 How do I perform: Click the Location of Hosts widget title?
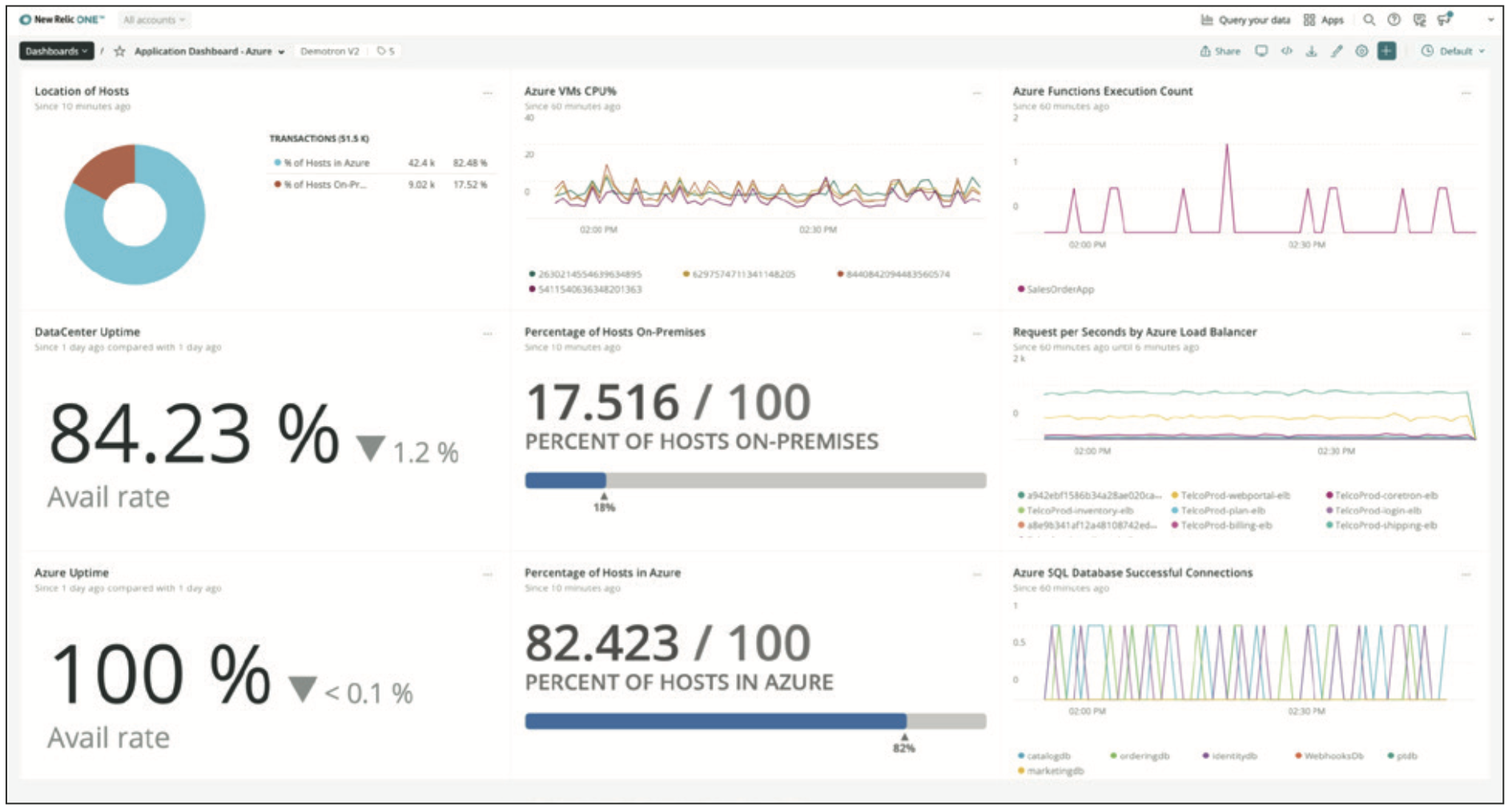82,91
